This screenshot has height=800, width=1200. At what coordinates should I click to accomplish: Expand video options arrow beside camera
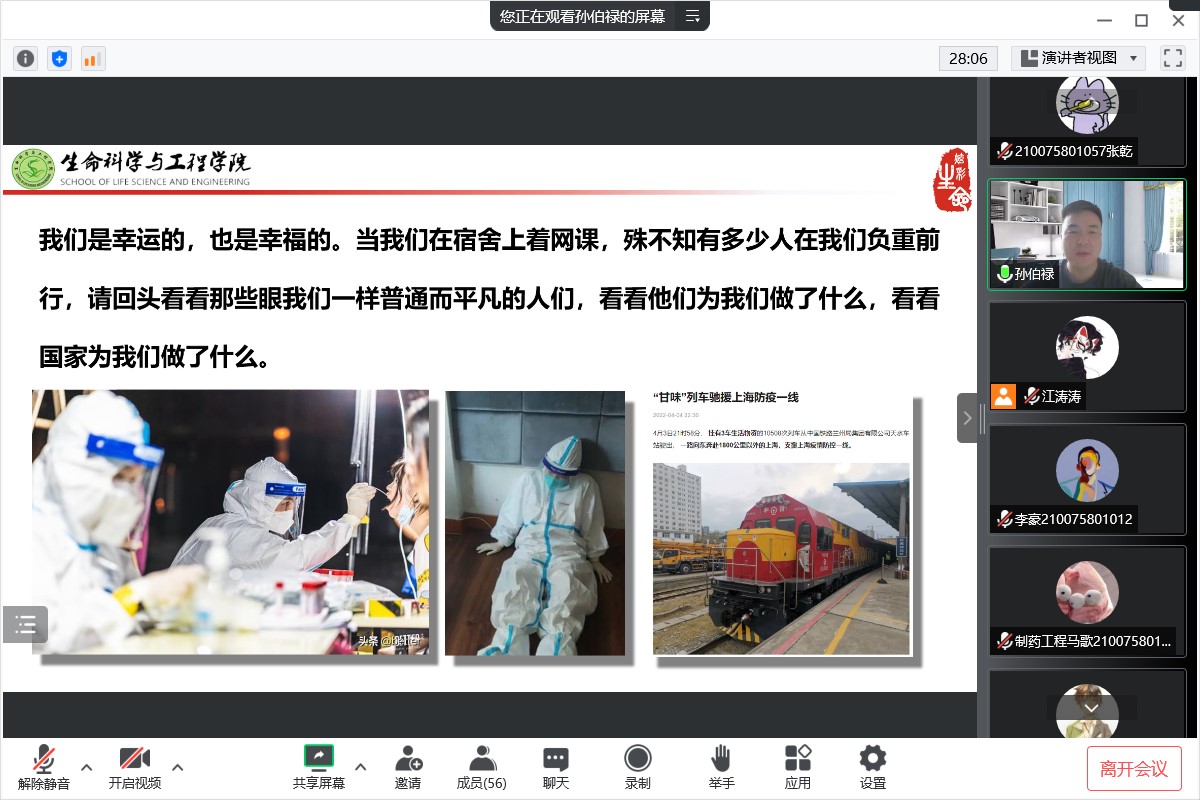tap(178, 767)
